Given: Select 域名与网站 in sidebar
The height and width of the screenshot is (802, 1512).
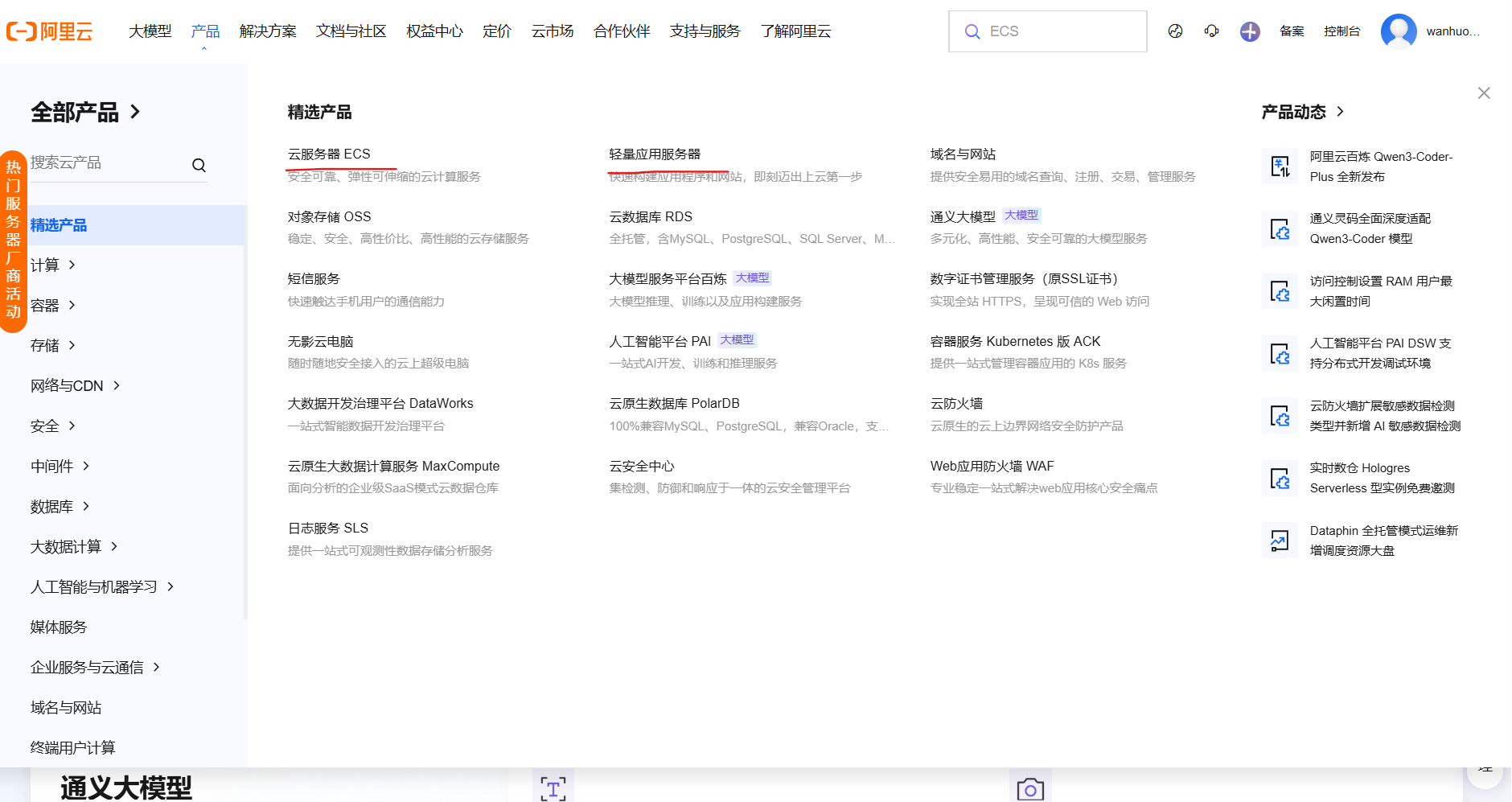Looking at the screenshot, I should pyautogui.click(x=66, y=707).
